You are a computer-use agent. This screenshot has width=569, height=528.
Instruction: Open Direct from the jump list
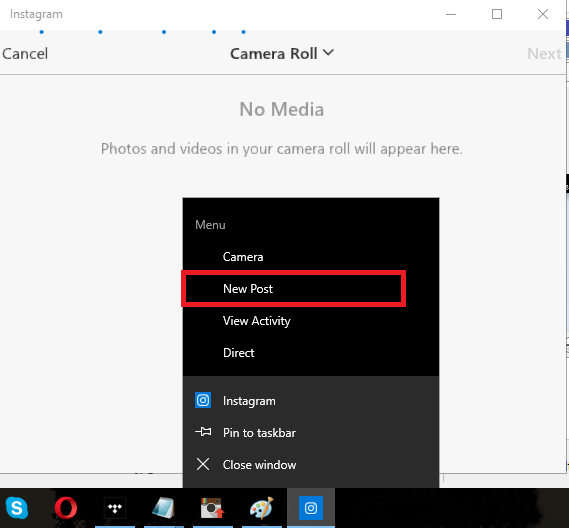pos(311,353)
